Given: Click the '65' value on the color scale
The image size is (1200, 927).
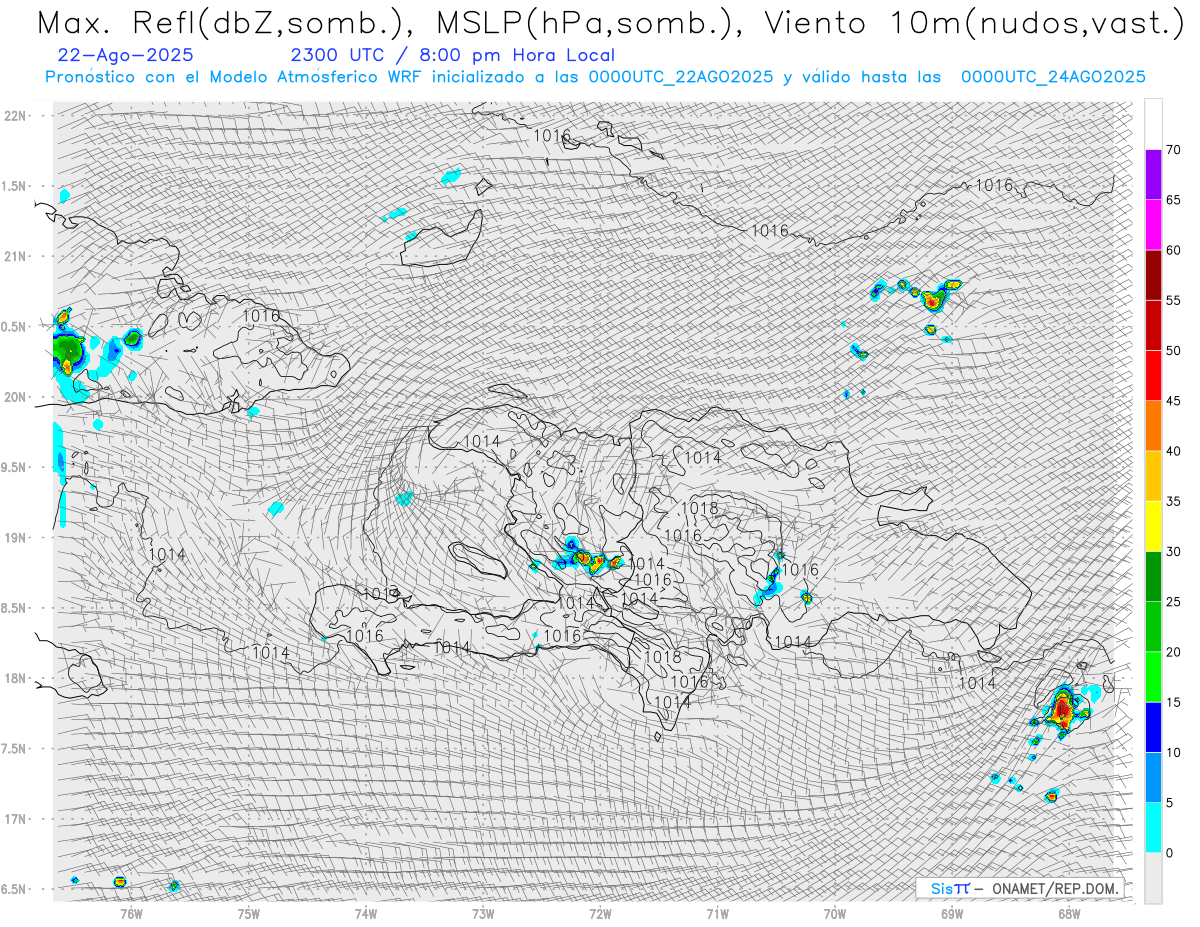Looking at the screenshot, I should [x=1174, y=200].
